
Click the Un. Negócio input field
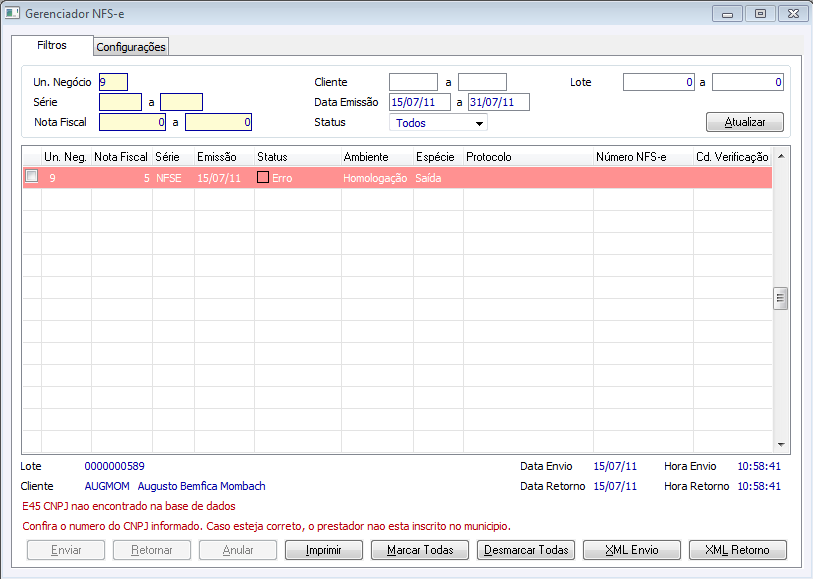(x=113, y=82)
